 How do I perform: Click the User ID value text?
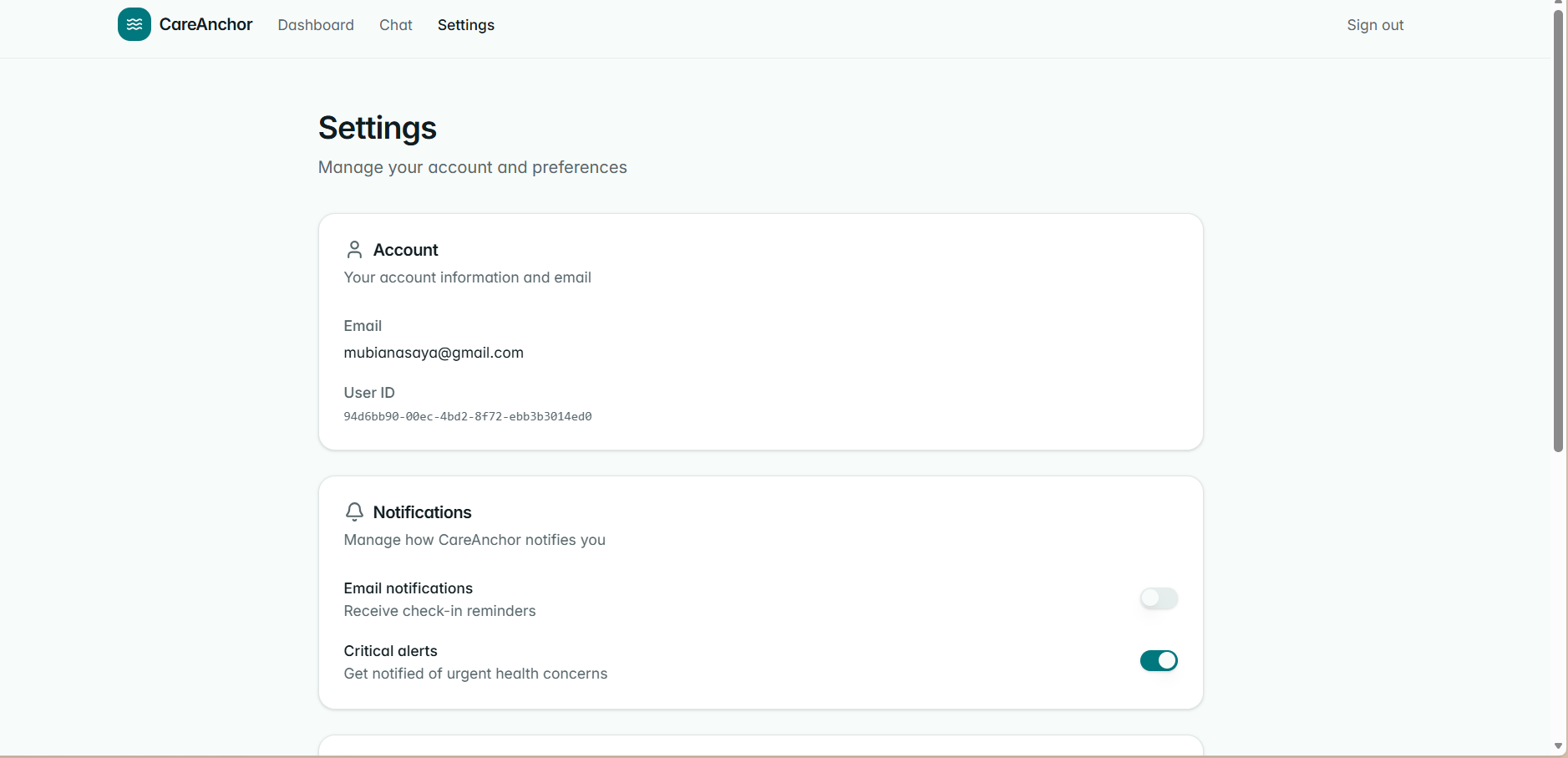click(468, 416)
